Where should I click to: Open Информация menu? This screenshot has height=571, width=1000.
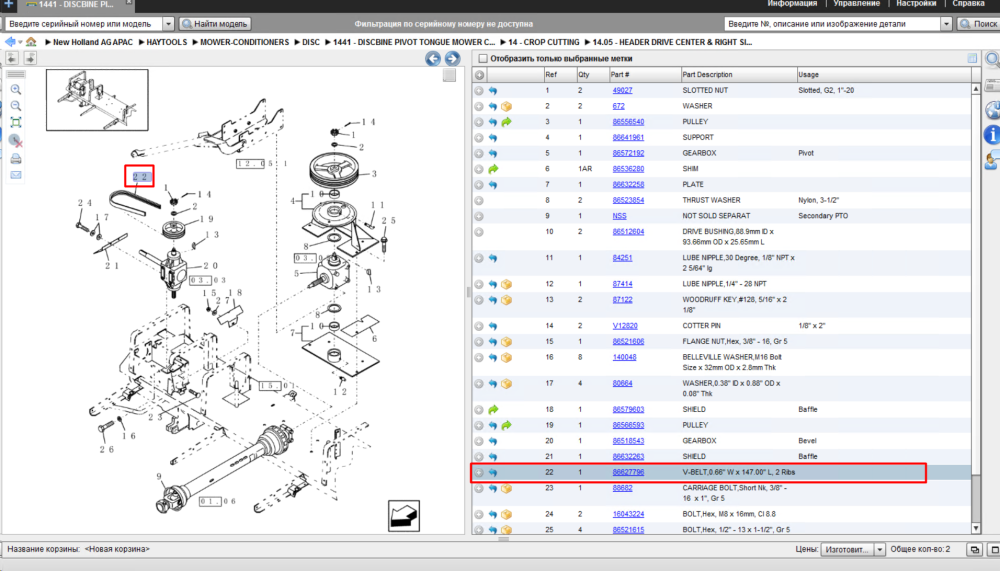click(x=792, y=4)
